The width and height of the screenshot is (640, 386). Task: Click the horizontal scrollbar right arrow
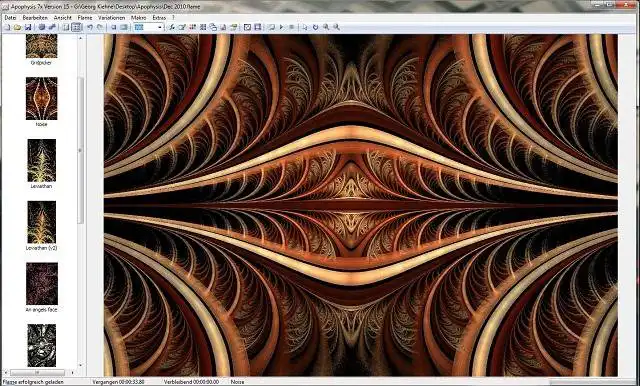click(x=73, y=373)
